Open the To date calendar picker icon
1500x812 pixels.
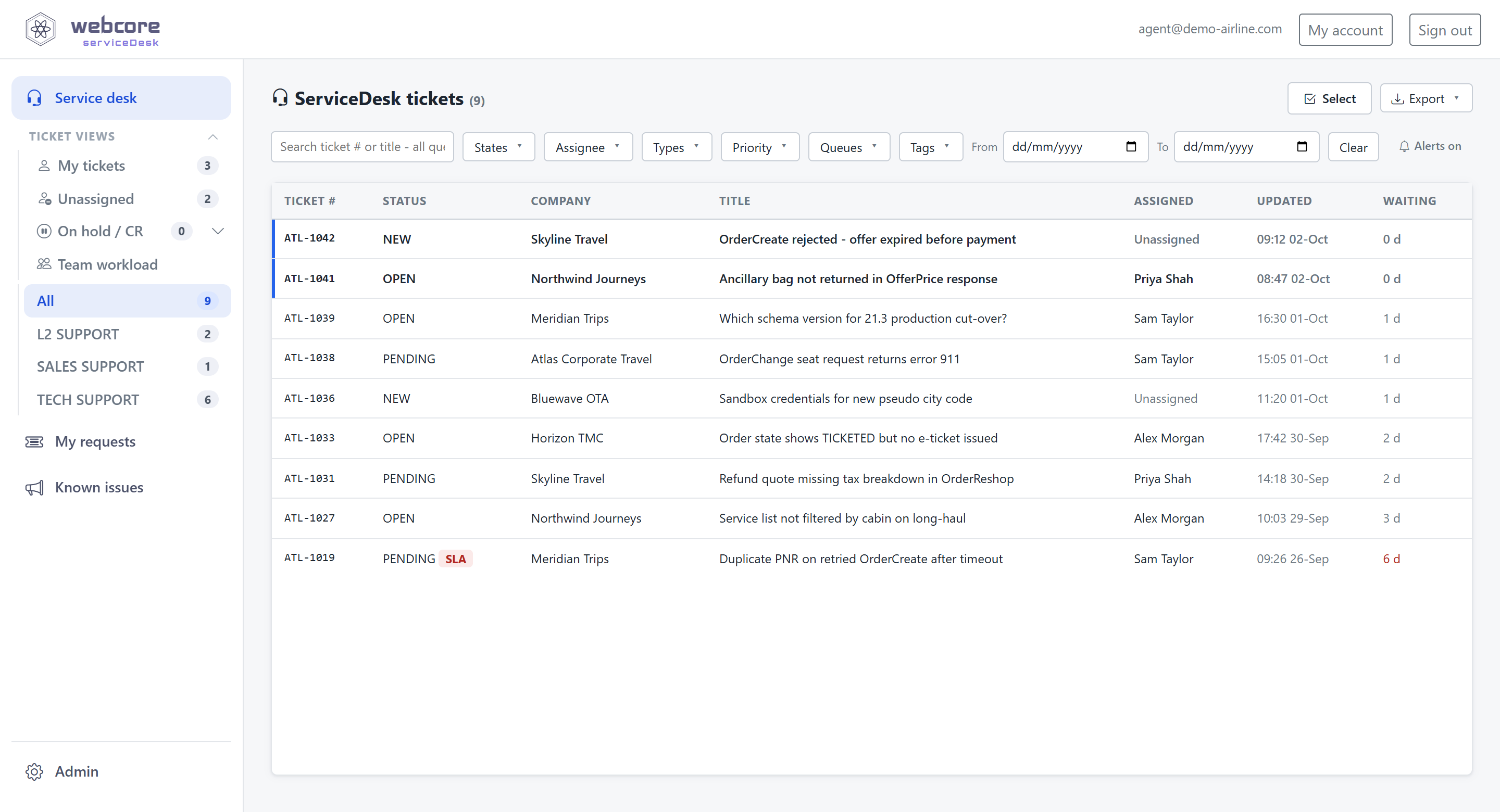click(x=1302, y=147)
